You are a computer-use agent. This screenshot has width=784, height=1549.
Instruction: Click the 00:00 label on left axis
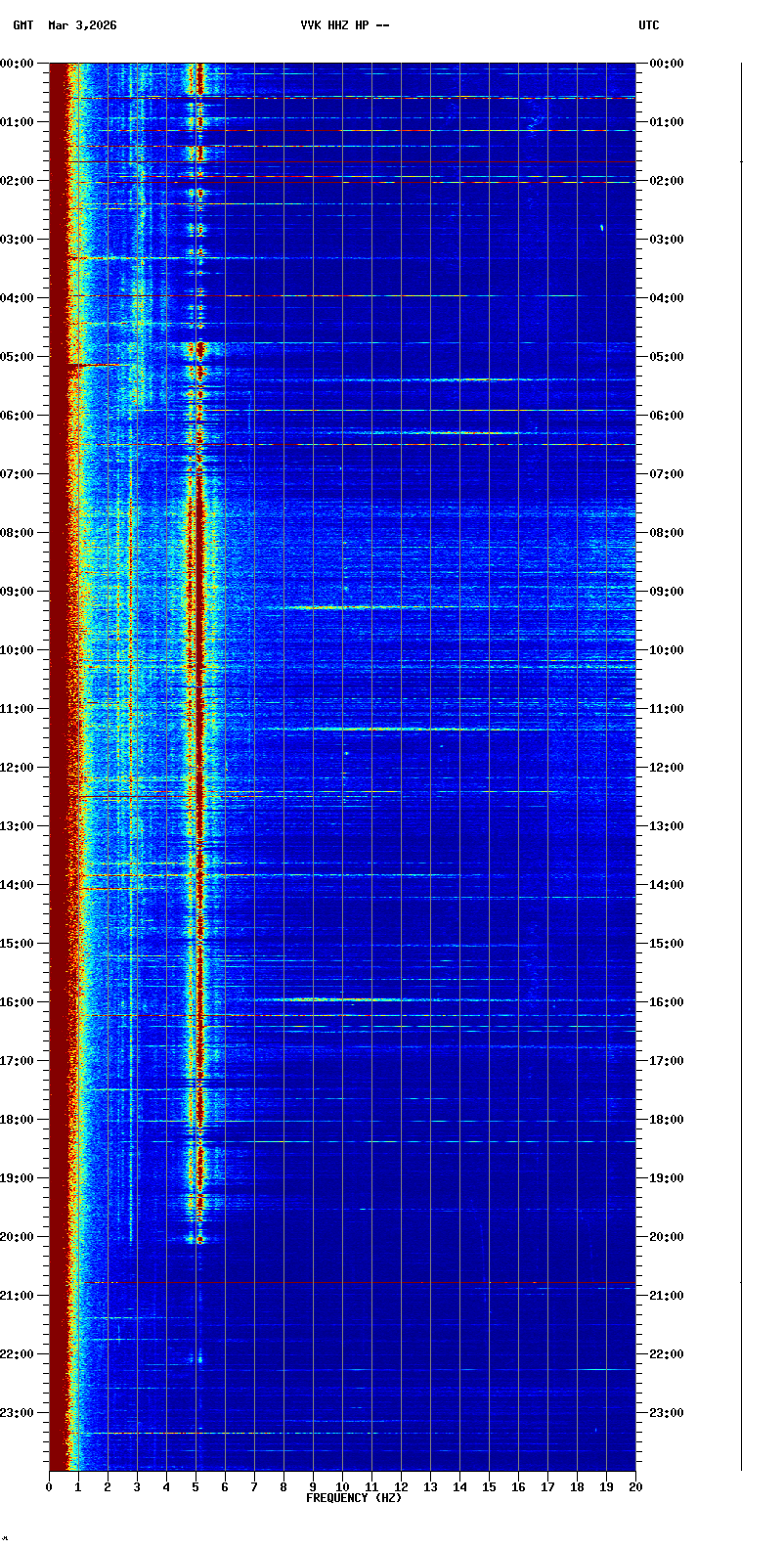coord(18,64)
